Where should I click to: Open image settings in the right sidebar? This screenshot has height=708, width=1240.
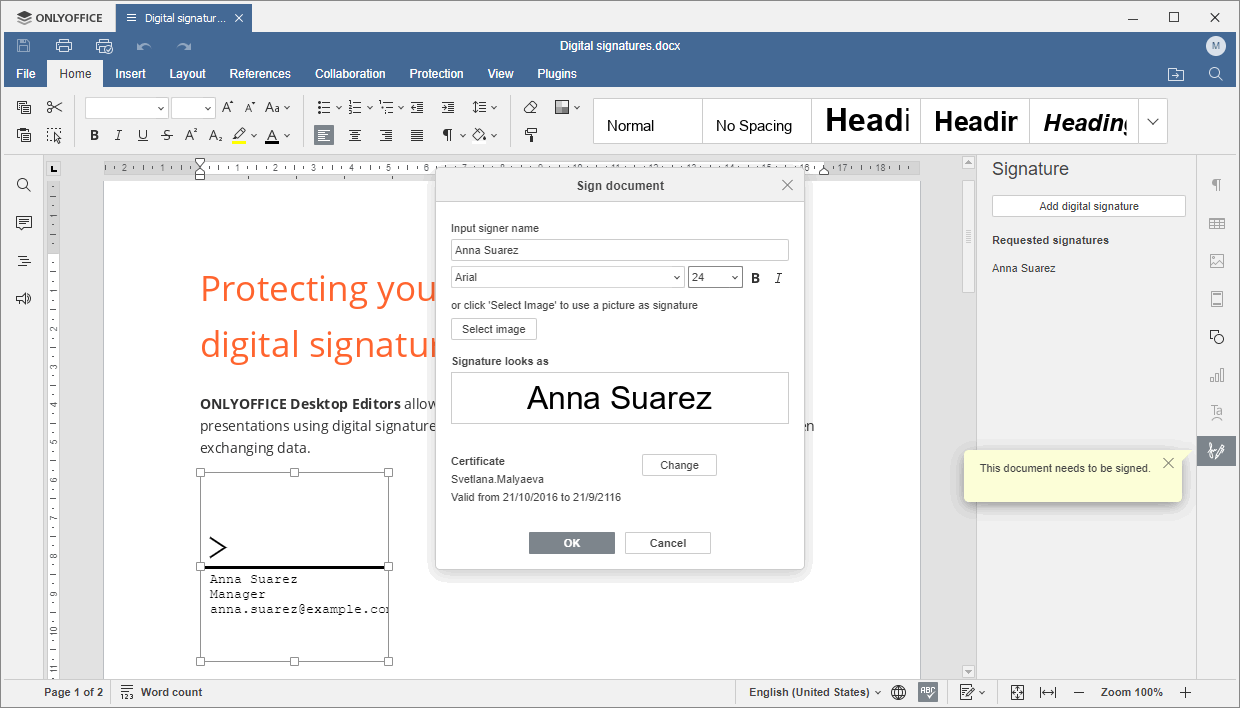(1216, 261)
